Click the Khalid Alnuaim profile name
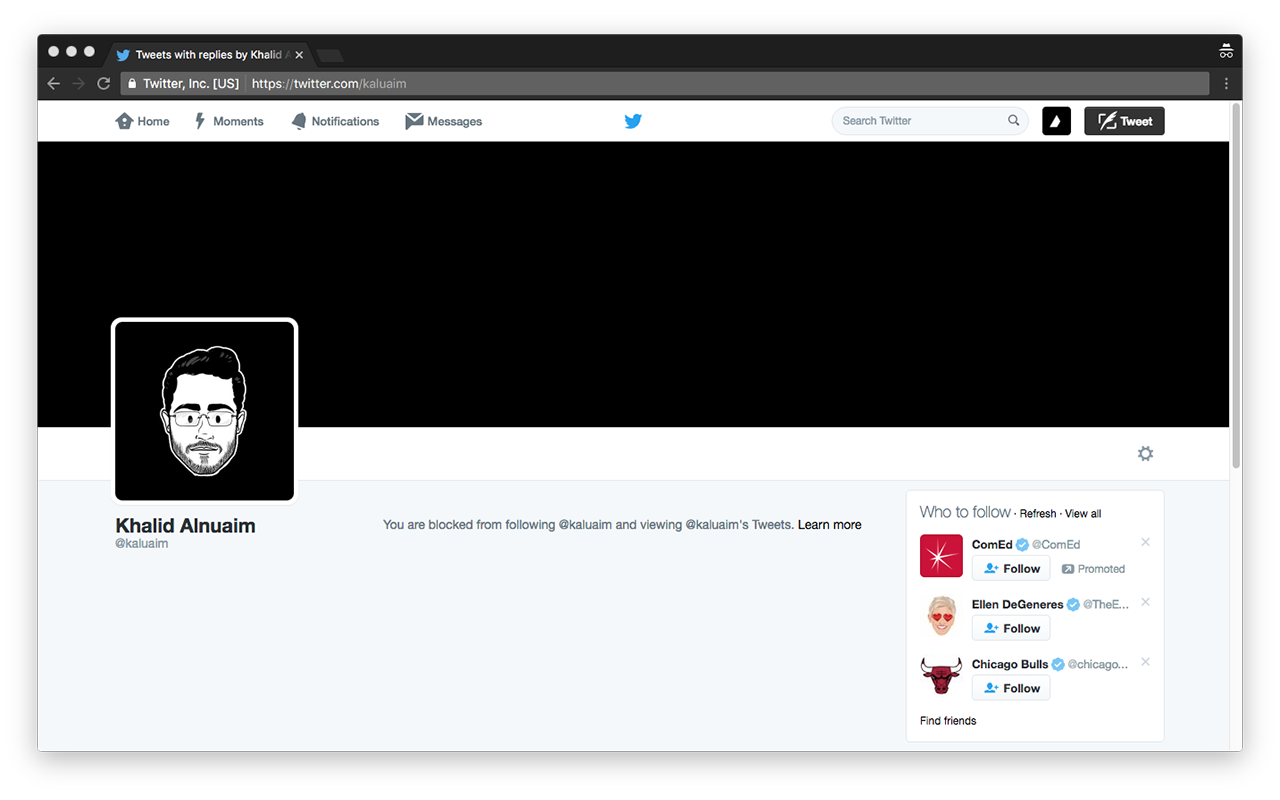 tap(185, 525)
